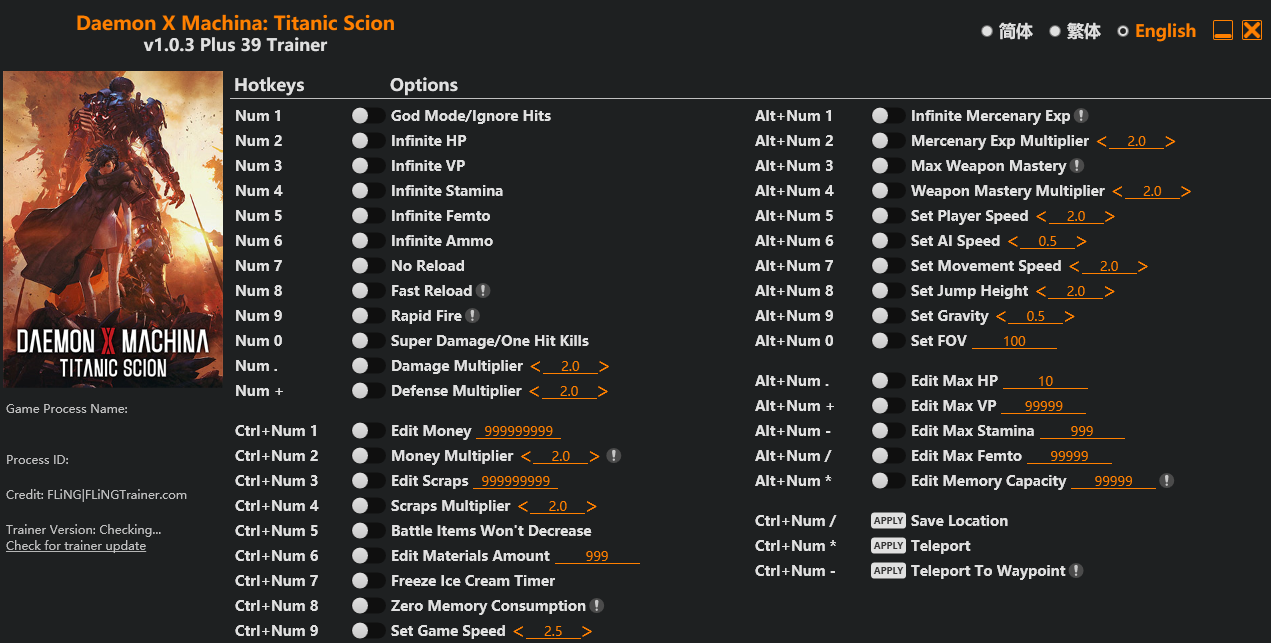The height and width of the screenshot is (643, 1271).
Task: Minimize the trainer window
Action: pyautogui.click(x=1223, y=30)
